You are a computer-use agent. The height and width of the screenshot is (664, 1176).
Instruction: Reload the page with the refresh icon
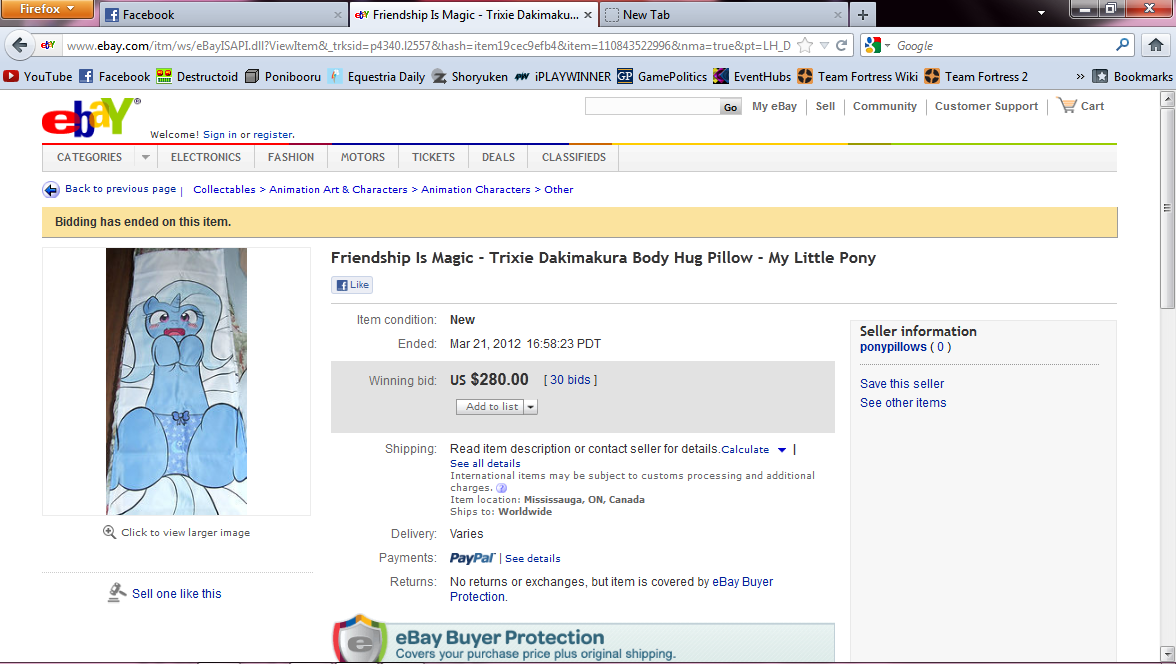(x=842, y=46)
